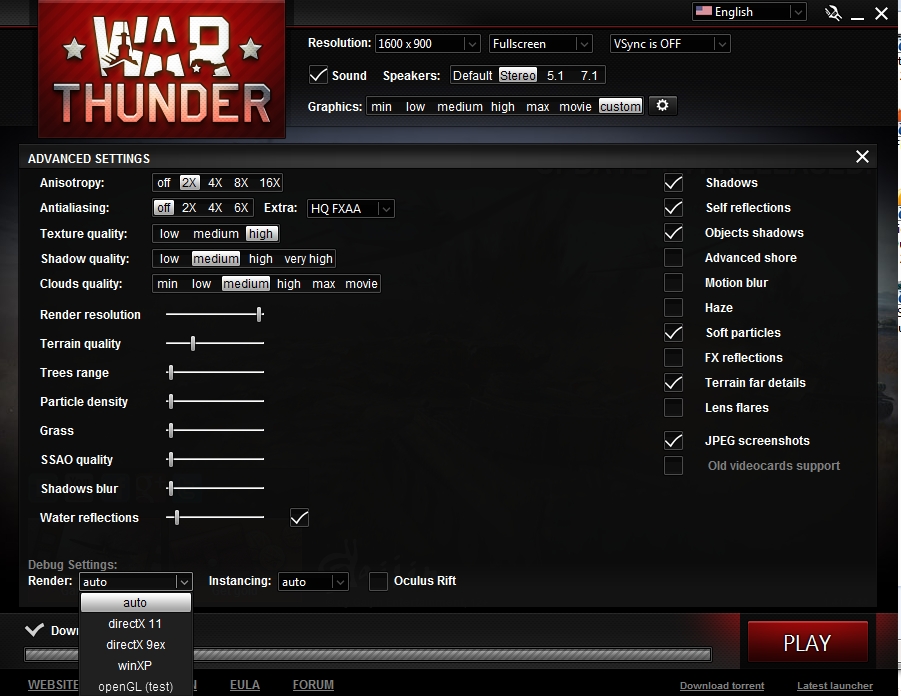901x696 pixels.
Task: Click the Shadows blur slider
Action: (x=215, y=489)
